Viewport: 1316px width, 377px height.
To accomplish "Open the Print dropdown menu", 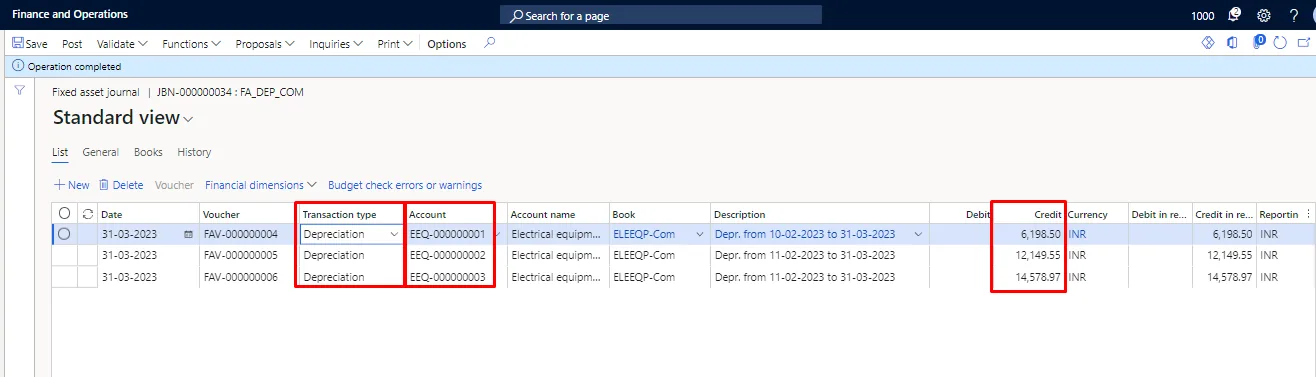I will pos(395,44).
